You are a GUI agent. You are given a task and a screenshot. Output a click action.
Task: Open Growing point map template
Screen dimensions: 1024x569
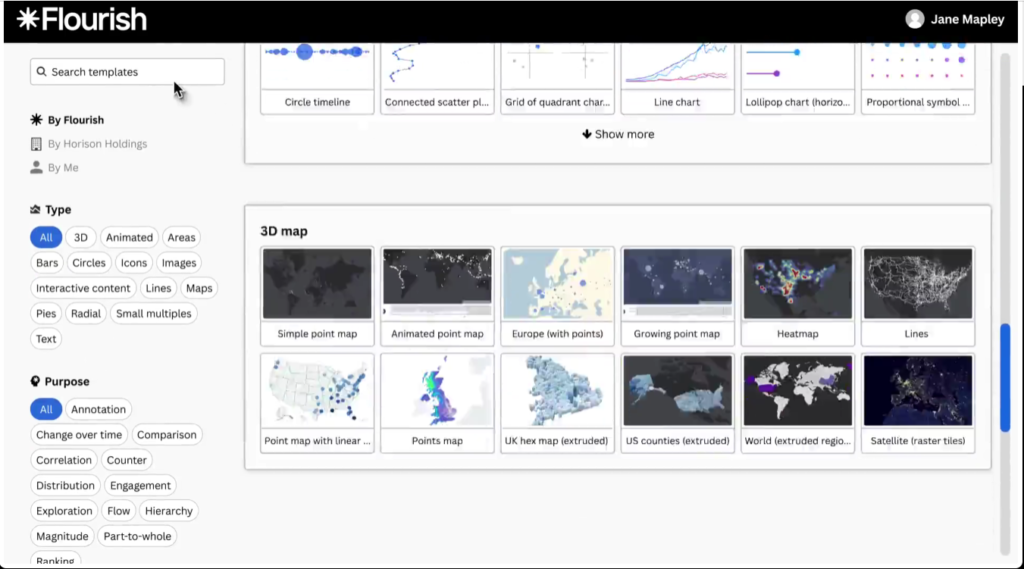click(677, 296)
